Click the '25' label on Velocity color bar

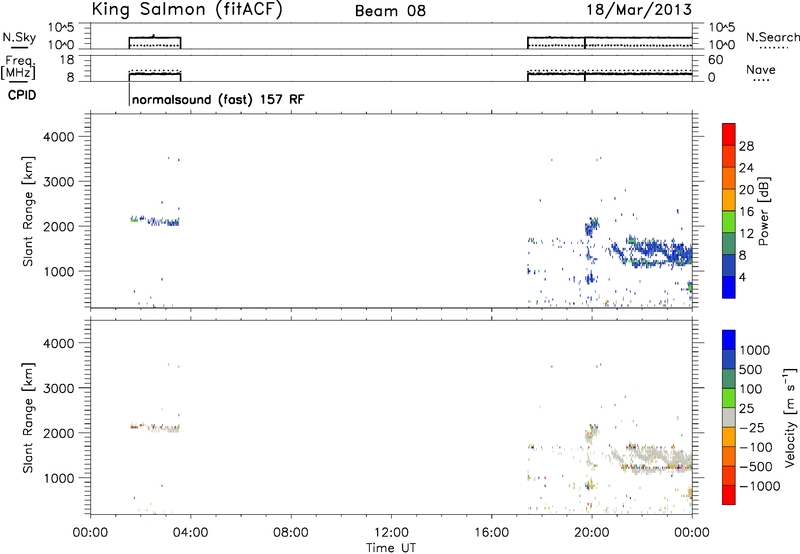[x=747, y=408]
